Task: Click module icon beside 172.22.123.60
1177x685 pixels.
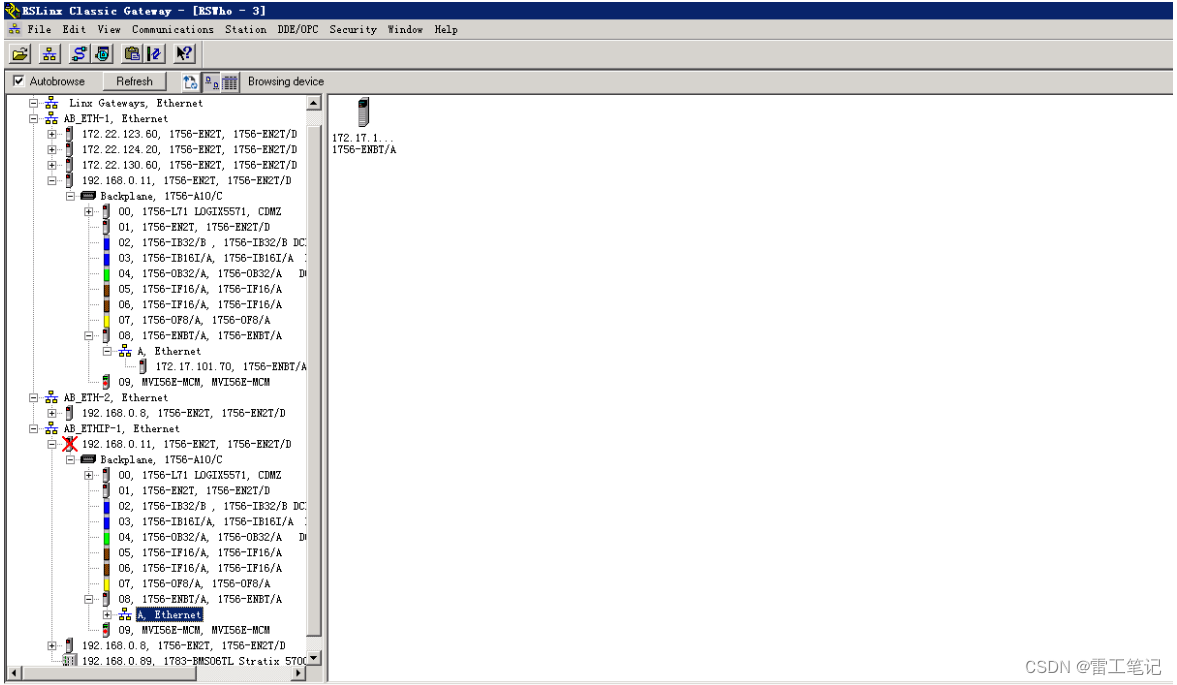Action: pyautogui.click(x=69, y=134)
